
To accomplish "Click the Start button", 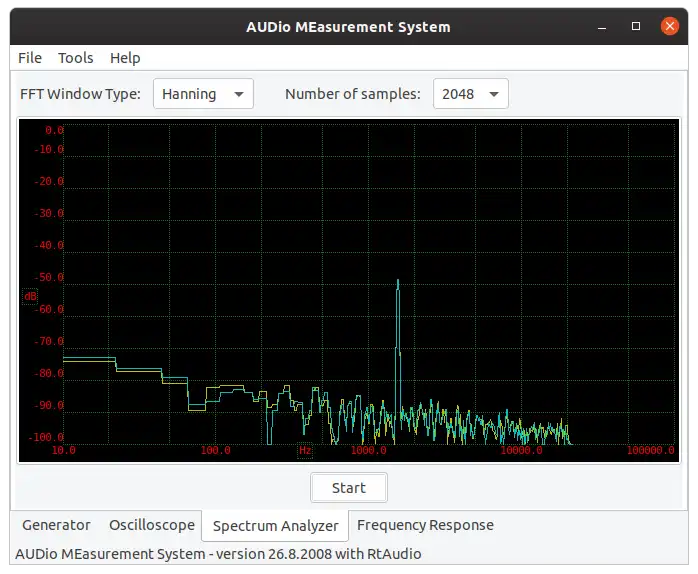I will 349,488.
